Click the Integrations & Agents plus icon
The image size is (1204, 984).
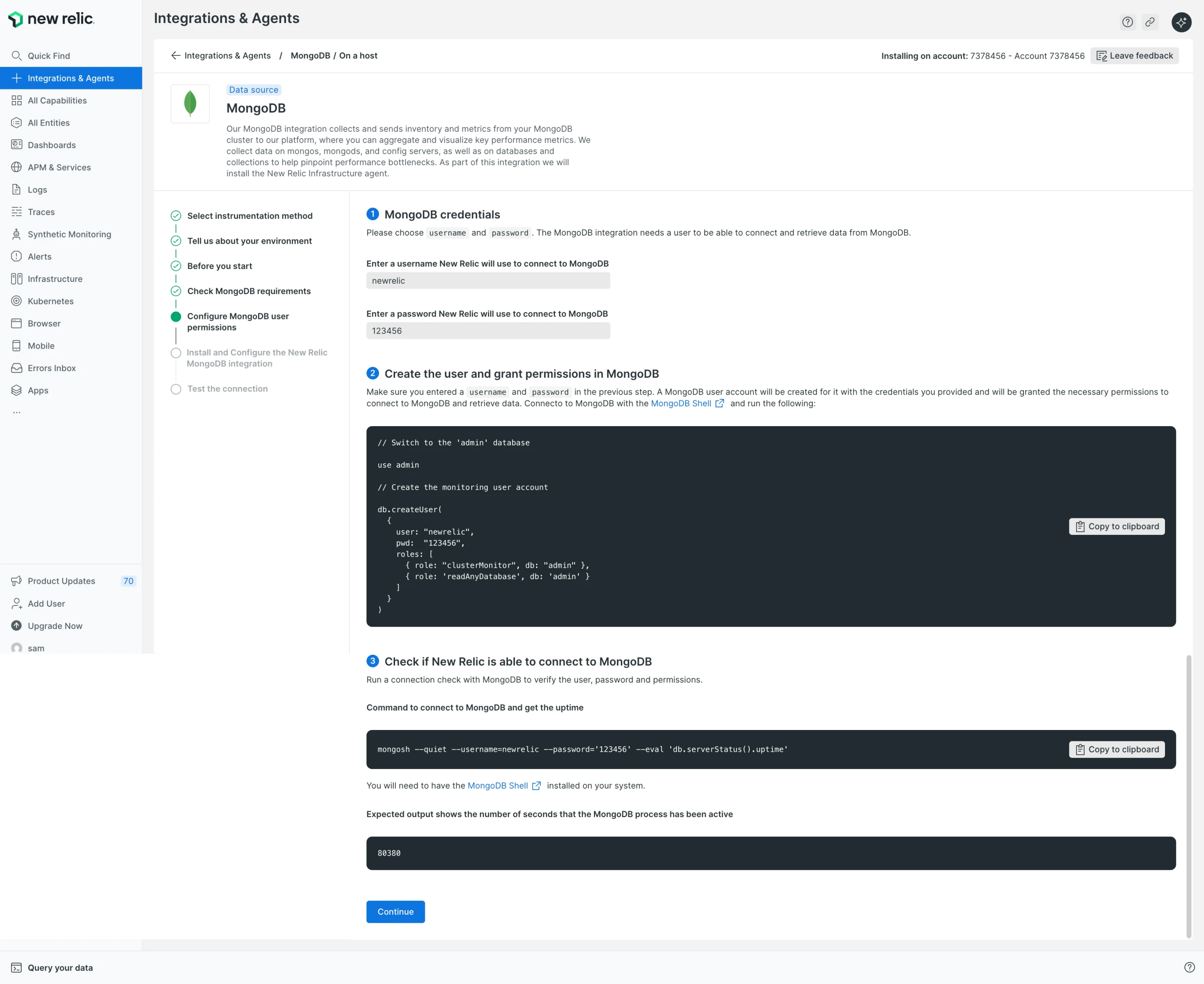[x=16, y=78]
